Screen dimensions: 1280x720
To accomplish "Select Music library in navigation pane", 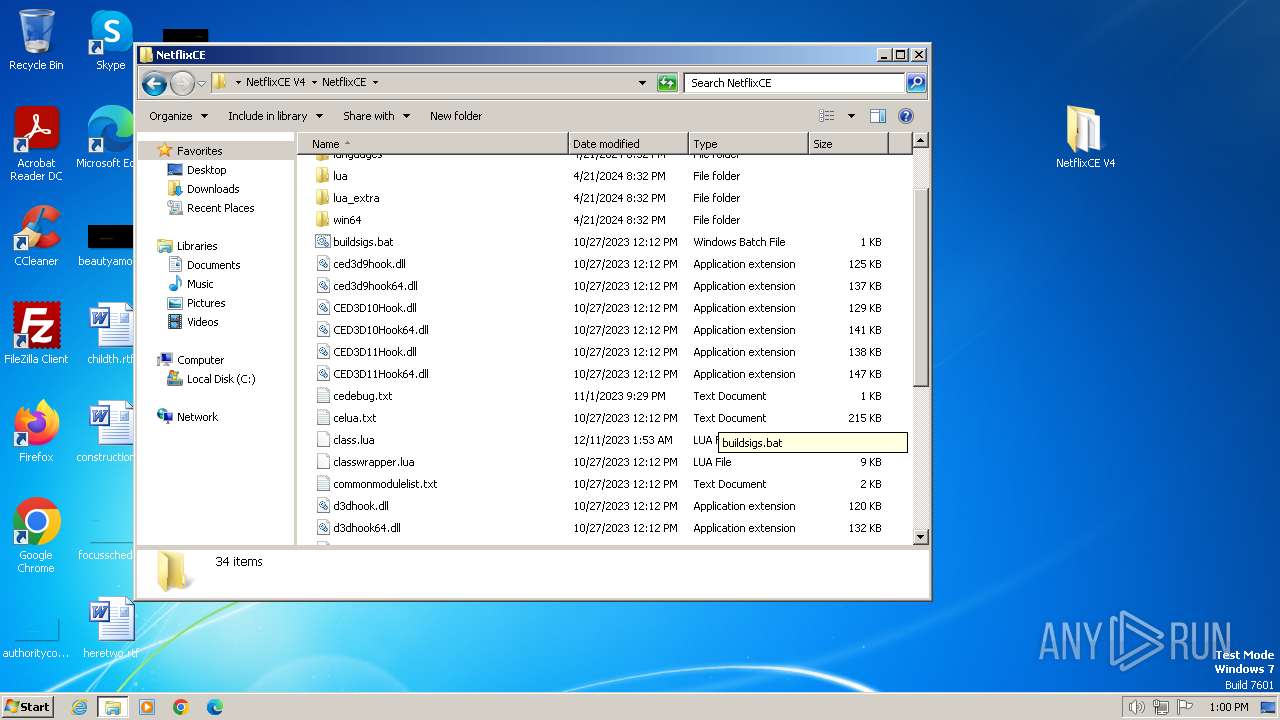I will point(200,284).
